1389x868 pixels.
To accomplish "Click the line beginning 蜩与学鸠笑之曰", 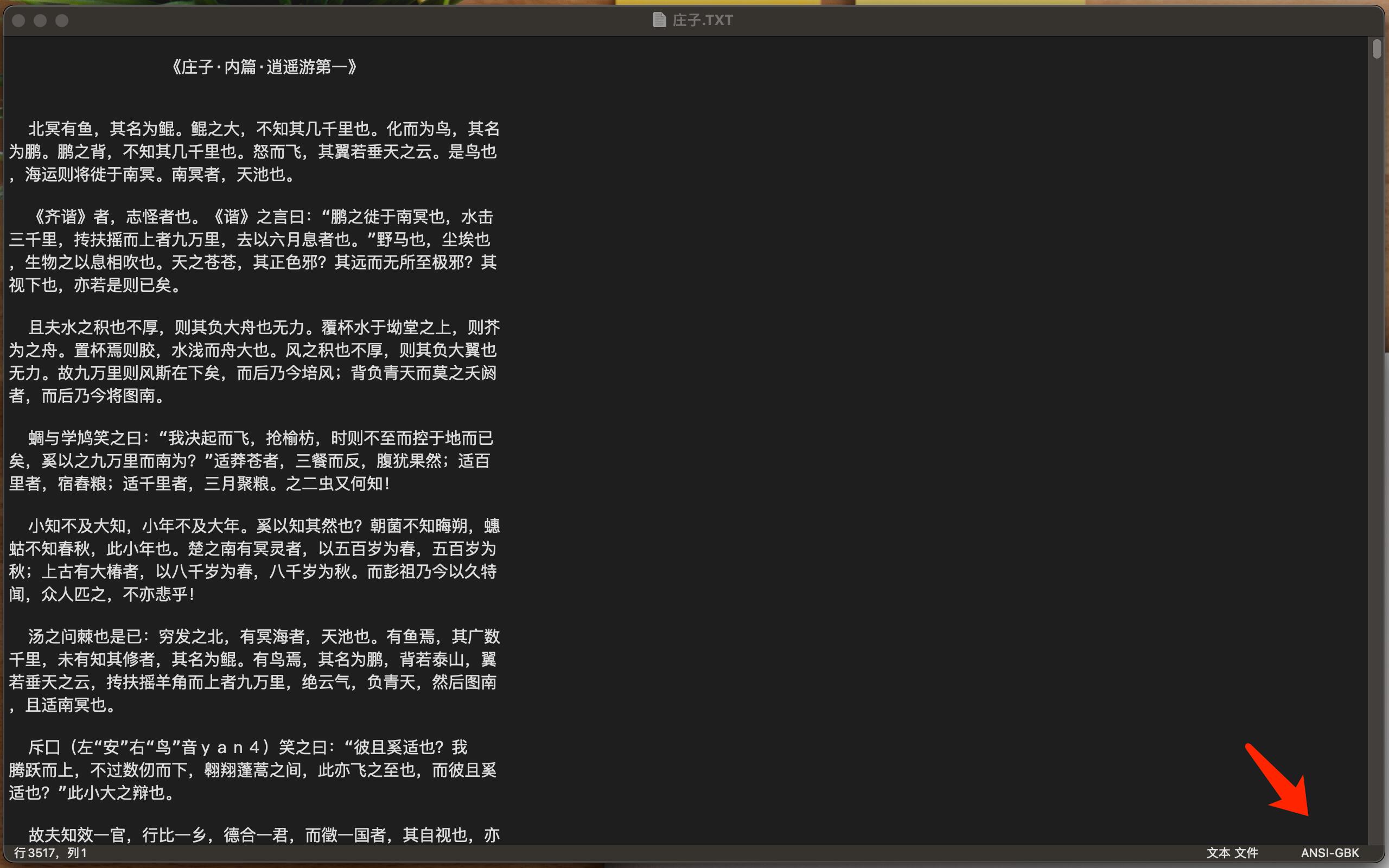I will coord(261,438).
